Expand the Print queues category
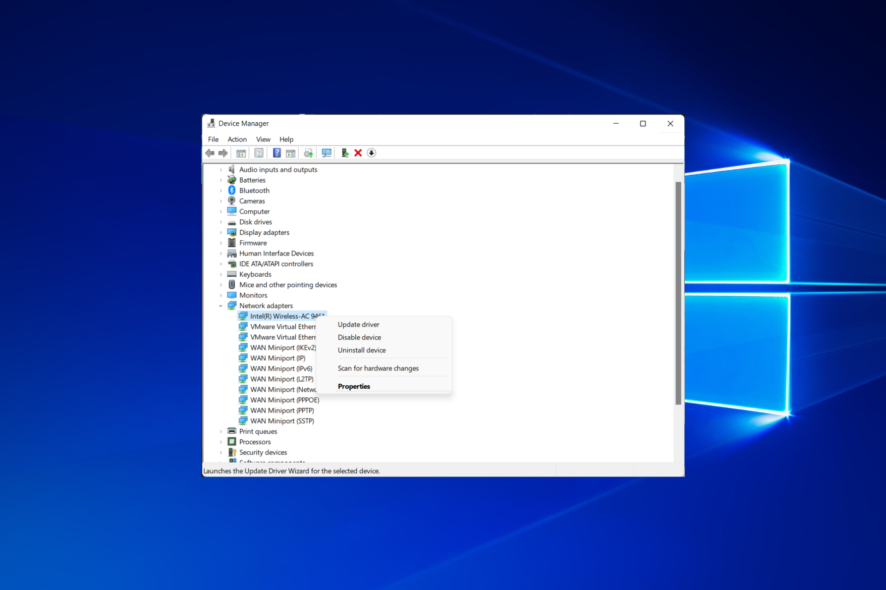 pyautogui.click(x=221, y=431)
